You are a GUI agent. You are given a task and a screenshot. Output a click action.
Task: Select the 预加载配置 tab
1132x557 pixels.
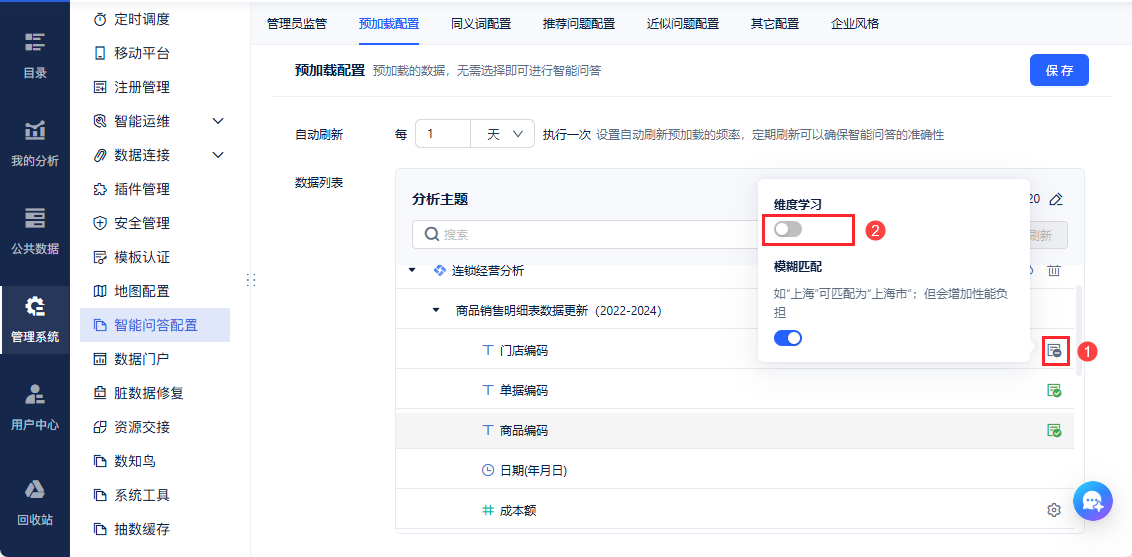pos(388,23)
